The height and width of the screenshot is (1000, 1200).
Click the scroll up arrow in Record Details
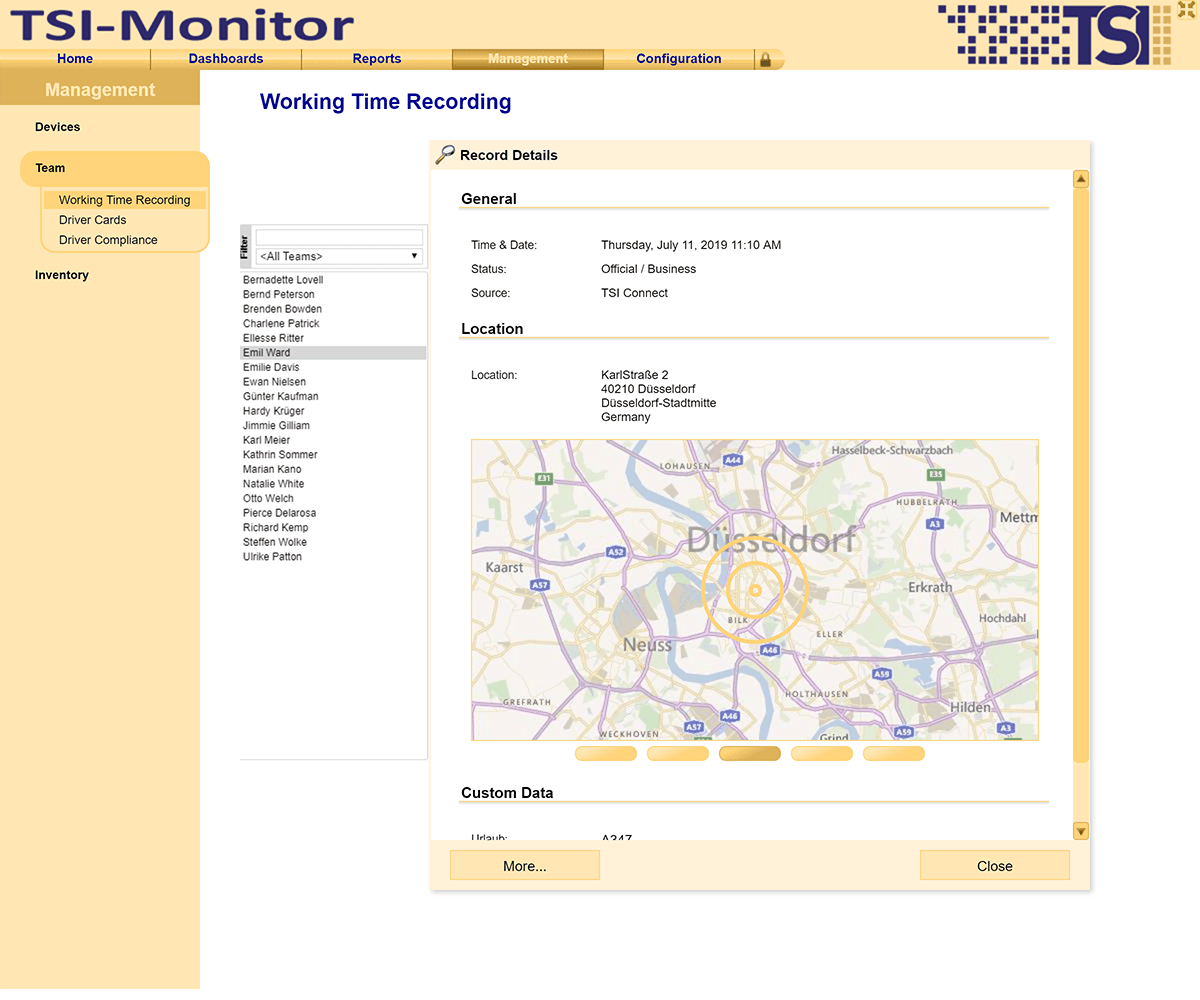point(1081,180)
